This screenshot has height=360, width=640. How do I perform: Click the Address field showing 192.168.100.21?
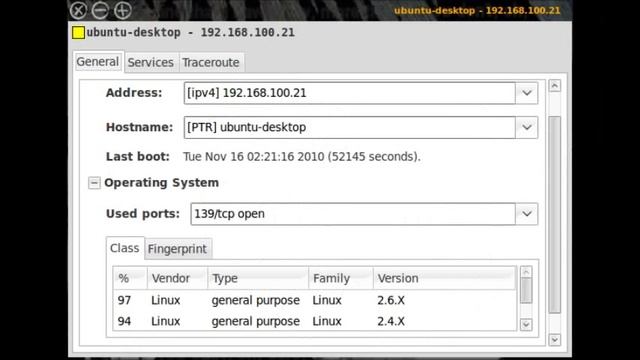coord(349,93)
